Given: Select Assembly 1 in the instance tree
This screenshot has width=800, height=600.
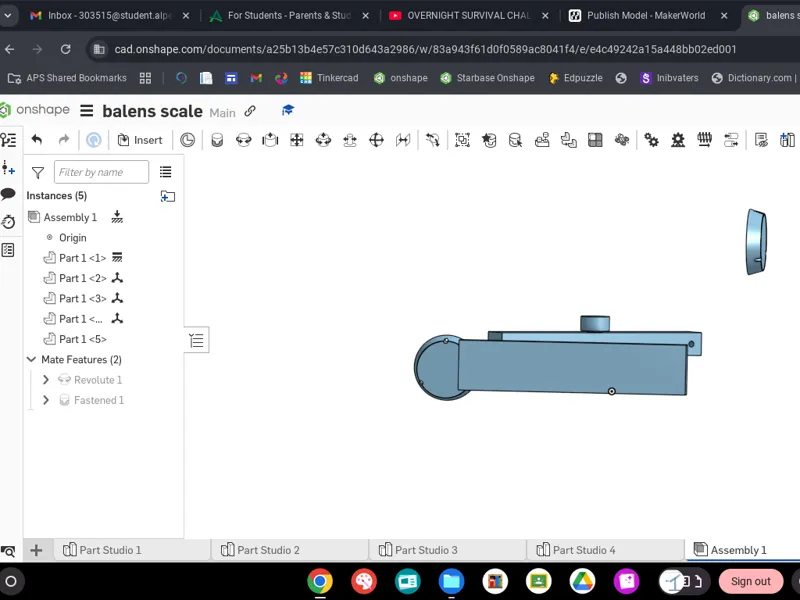Looking at the screenshot, I should [x=70, y=217].
